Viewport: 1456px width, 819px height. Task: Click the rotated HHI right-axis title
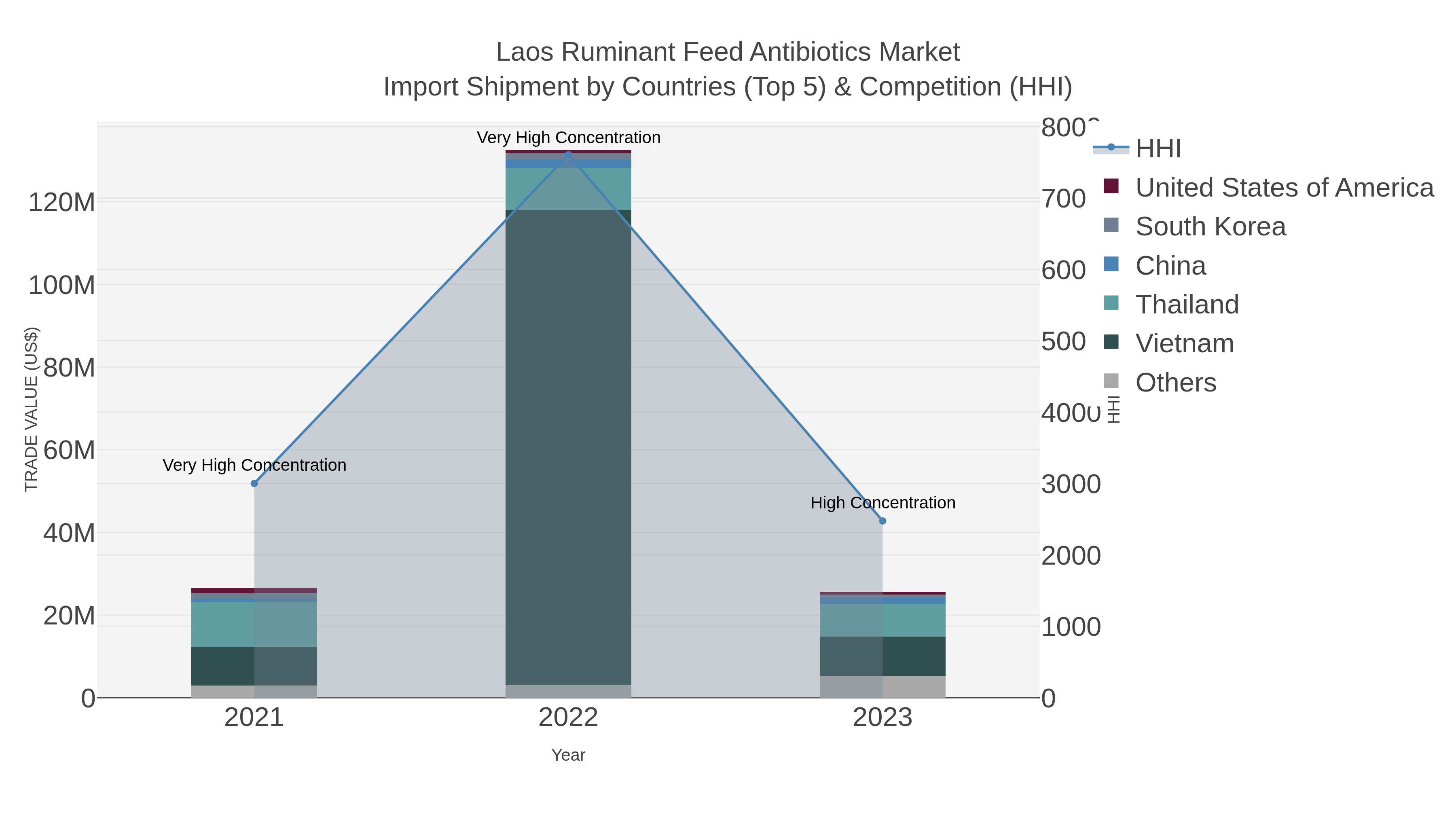1113,409
